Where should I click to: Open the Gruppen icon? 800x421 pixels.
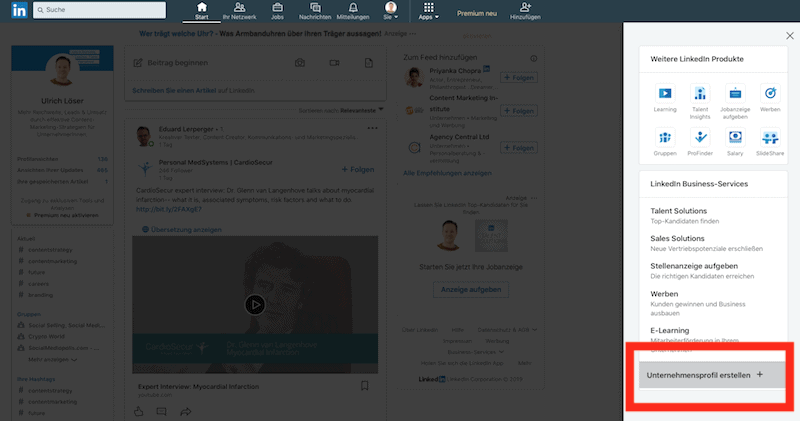click(x=665, y=138)
